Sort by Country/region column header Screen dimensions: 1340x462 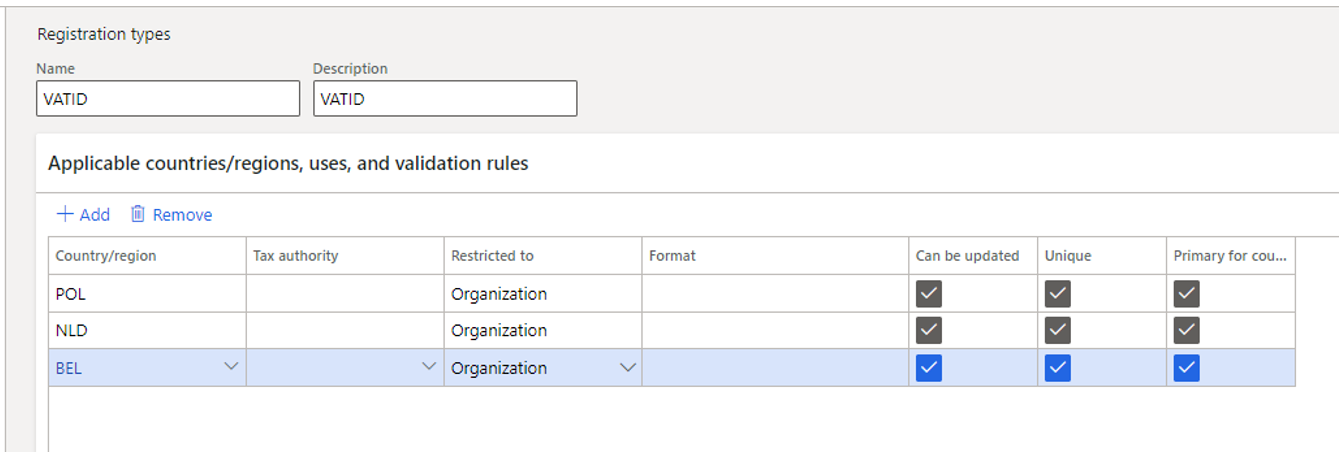pyautogui.click(x=106, y=256)
